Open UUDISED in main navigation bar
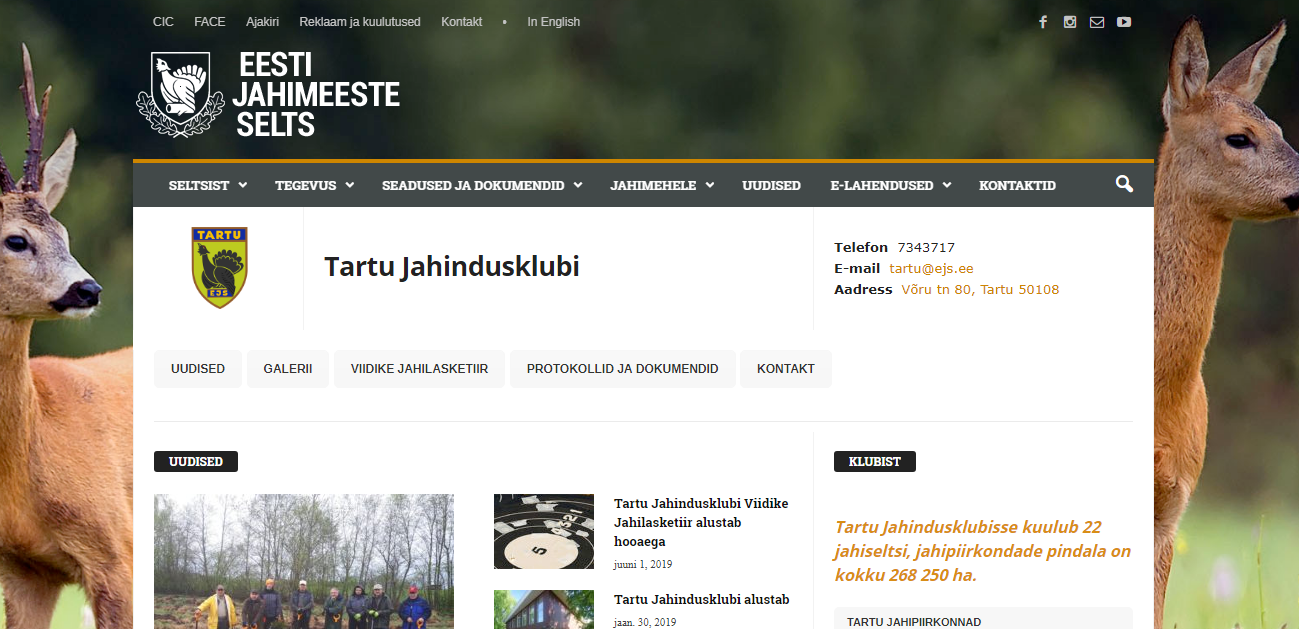Screen dimensions: 1299x629 click(771, 185)
